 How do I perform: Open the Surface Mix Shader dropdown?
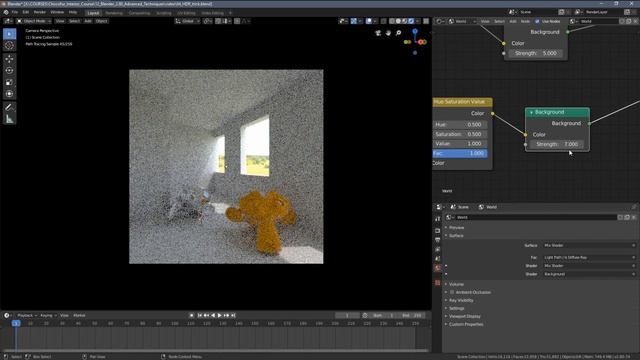click(589, 246)
